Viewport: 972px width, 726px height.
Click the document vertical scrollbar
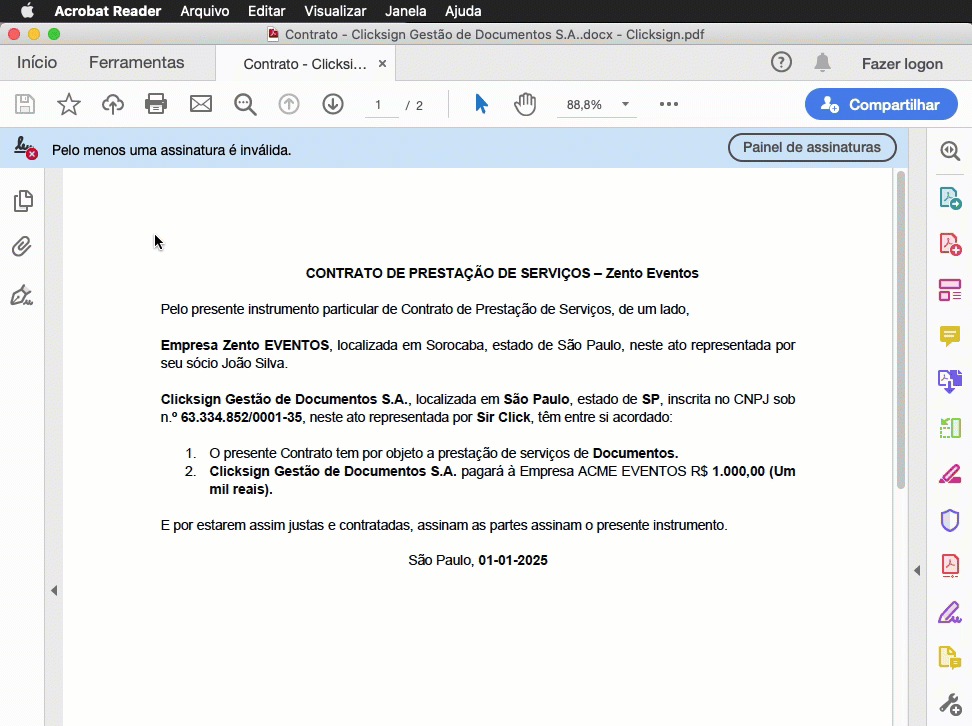pos(901,330)
